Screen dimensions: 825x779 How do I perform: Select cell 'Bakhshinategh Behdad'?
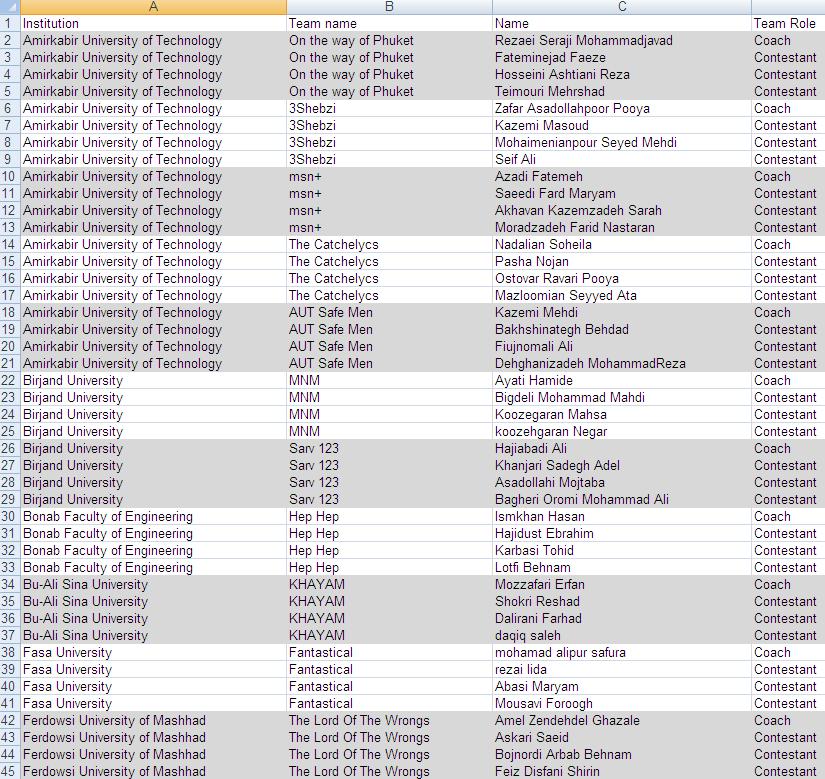point(622,329)
